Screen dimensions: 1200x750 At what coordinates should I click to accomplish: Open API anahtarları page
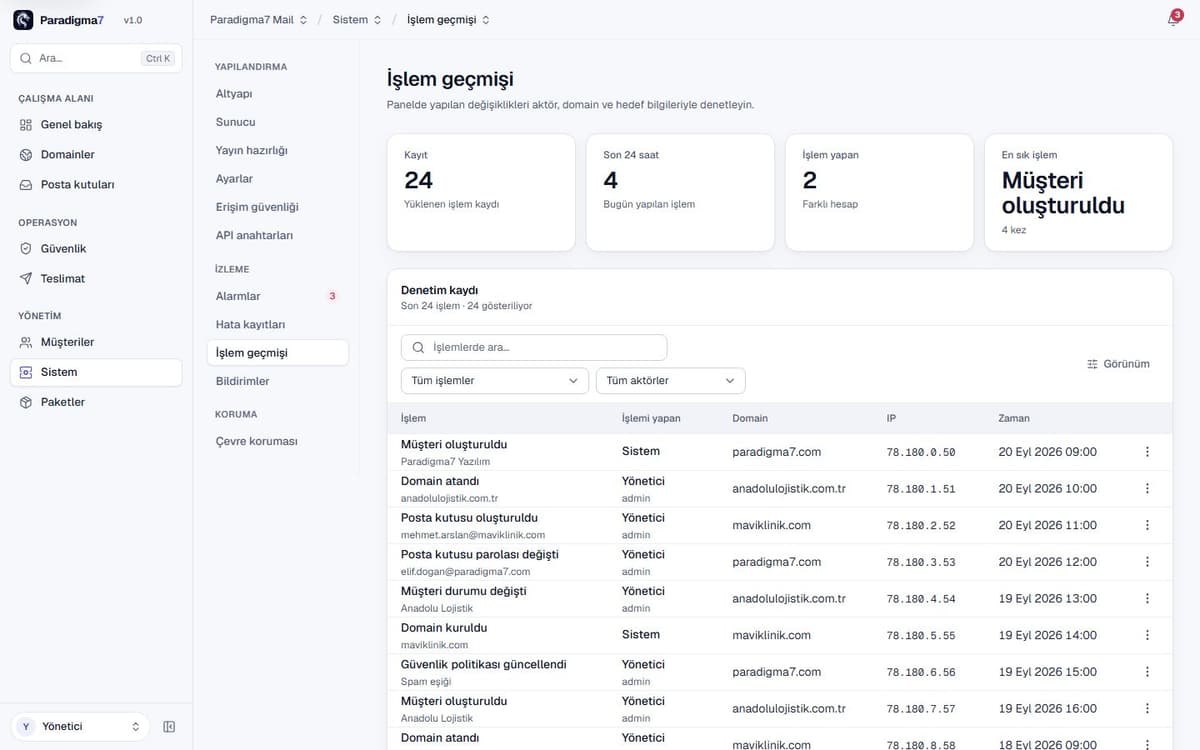278,235
